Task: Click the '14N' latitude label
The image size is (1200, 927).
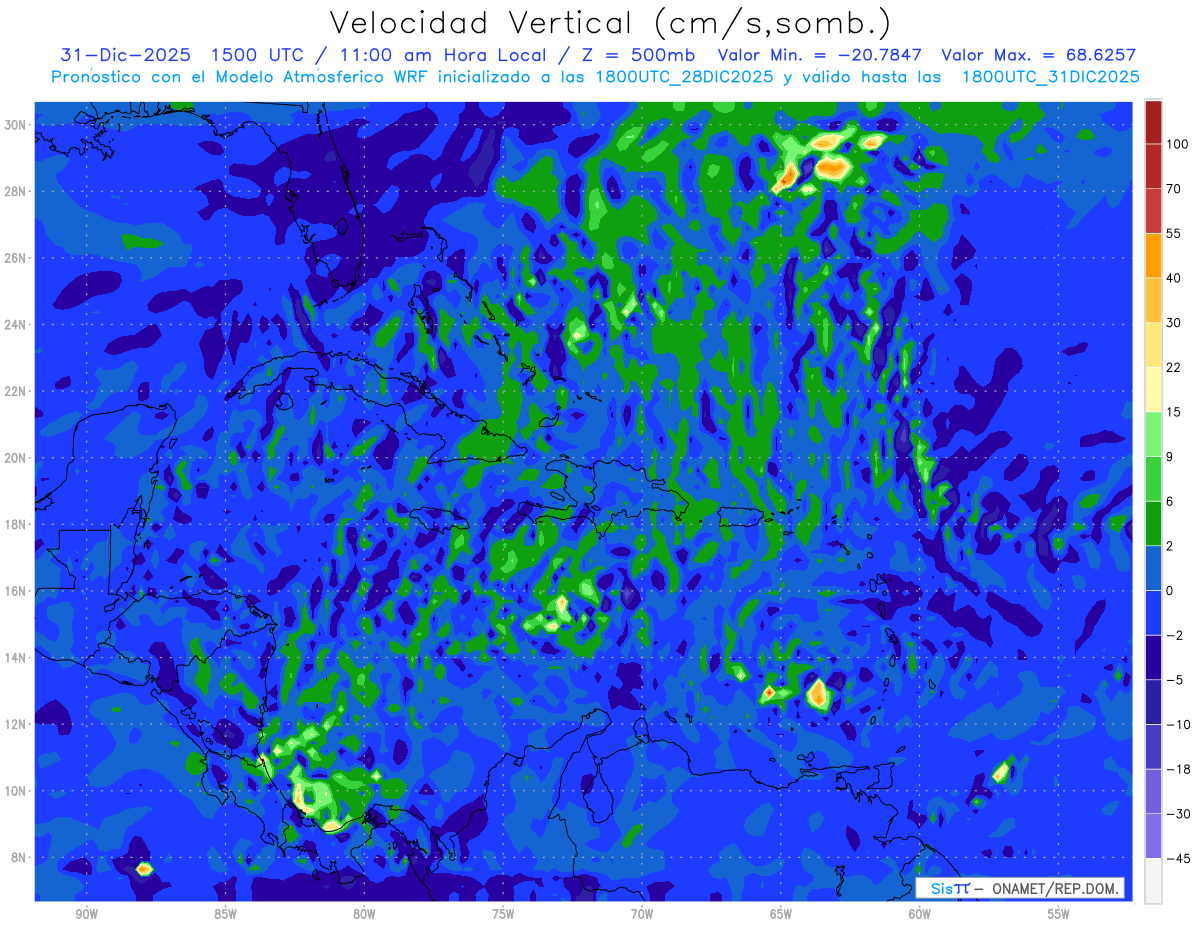Action: pyautogui.click(x=17, y=658)
